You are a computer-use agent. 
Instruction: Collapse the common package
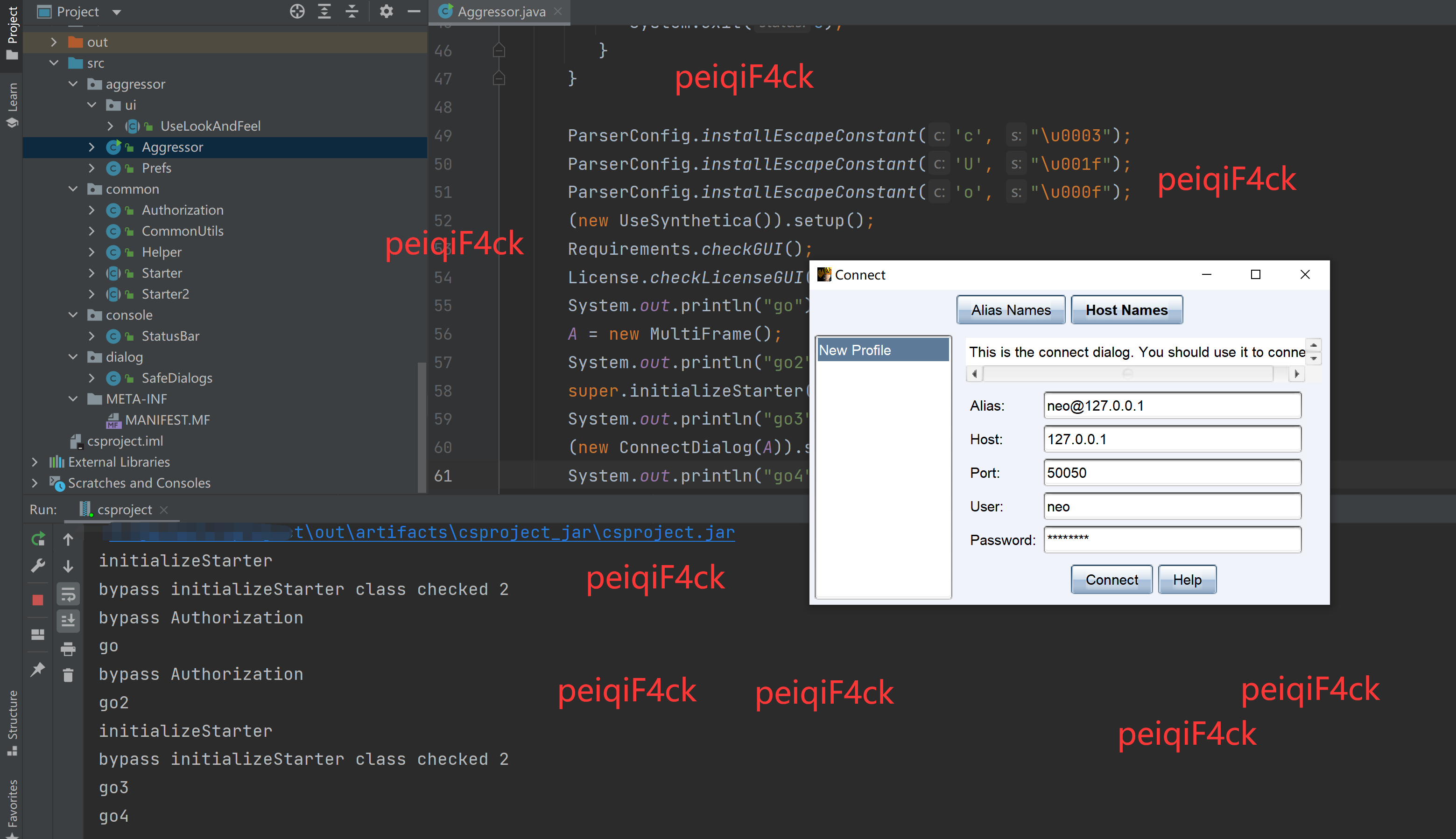[x=73, y=189]
